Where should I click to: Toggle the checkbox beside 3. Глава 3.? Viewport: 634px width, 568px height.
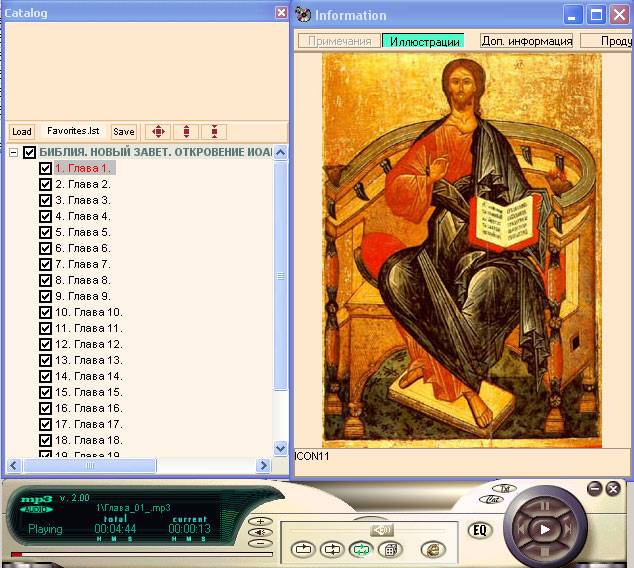pyautogui.click(x=45, y=200)
